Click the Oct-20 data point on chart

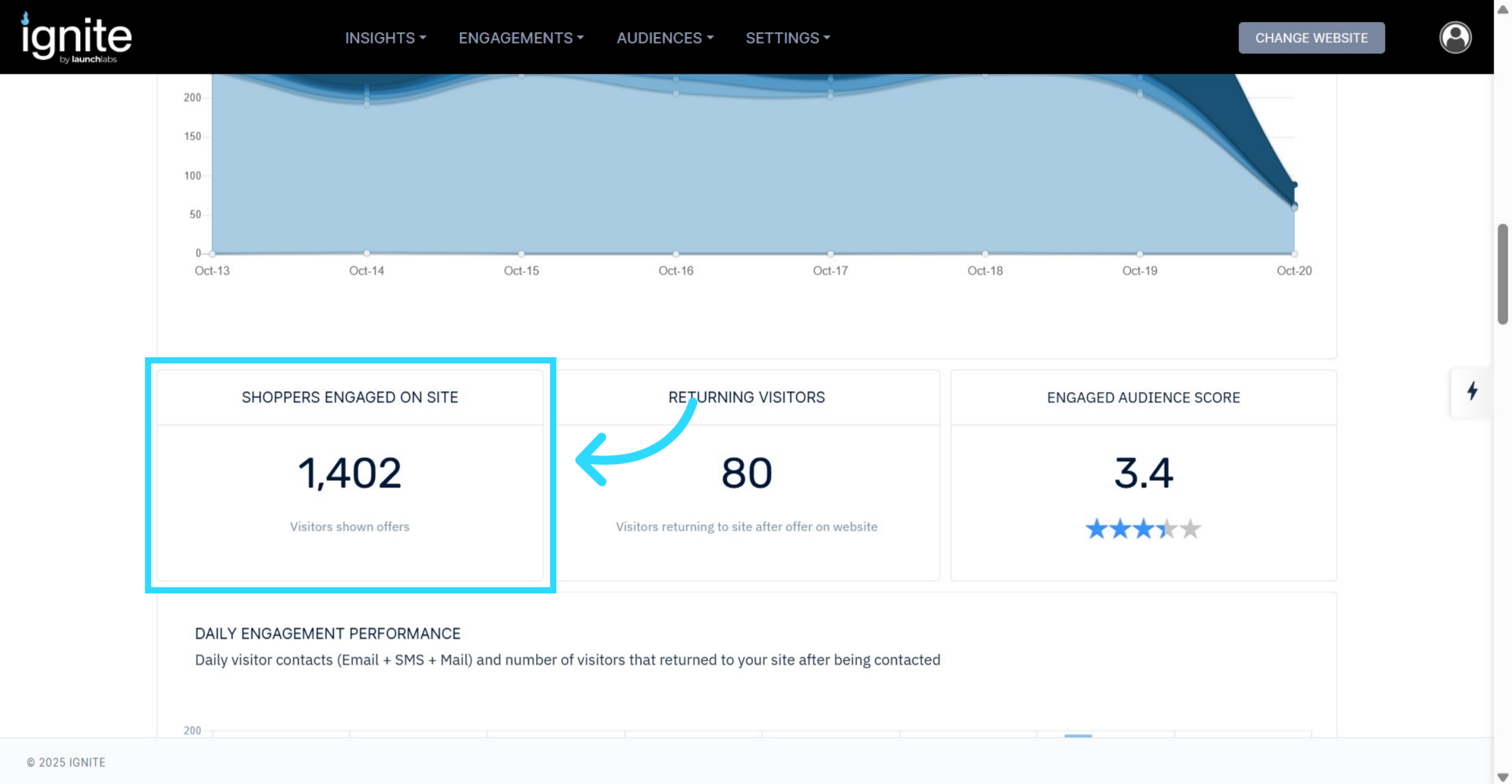point(1294,185)
